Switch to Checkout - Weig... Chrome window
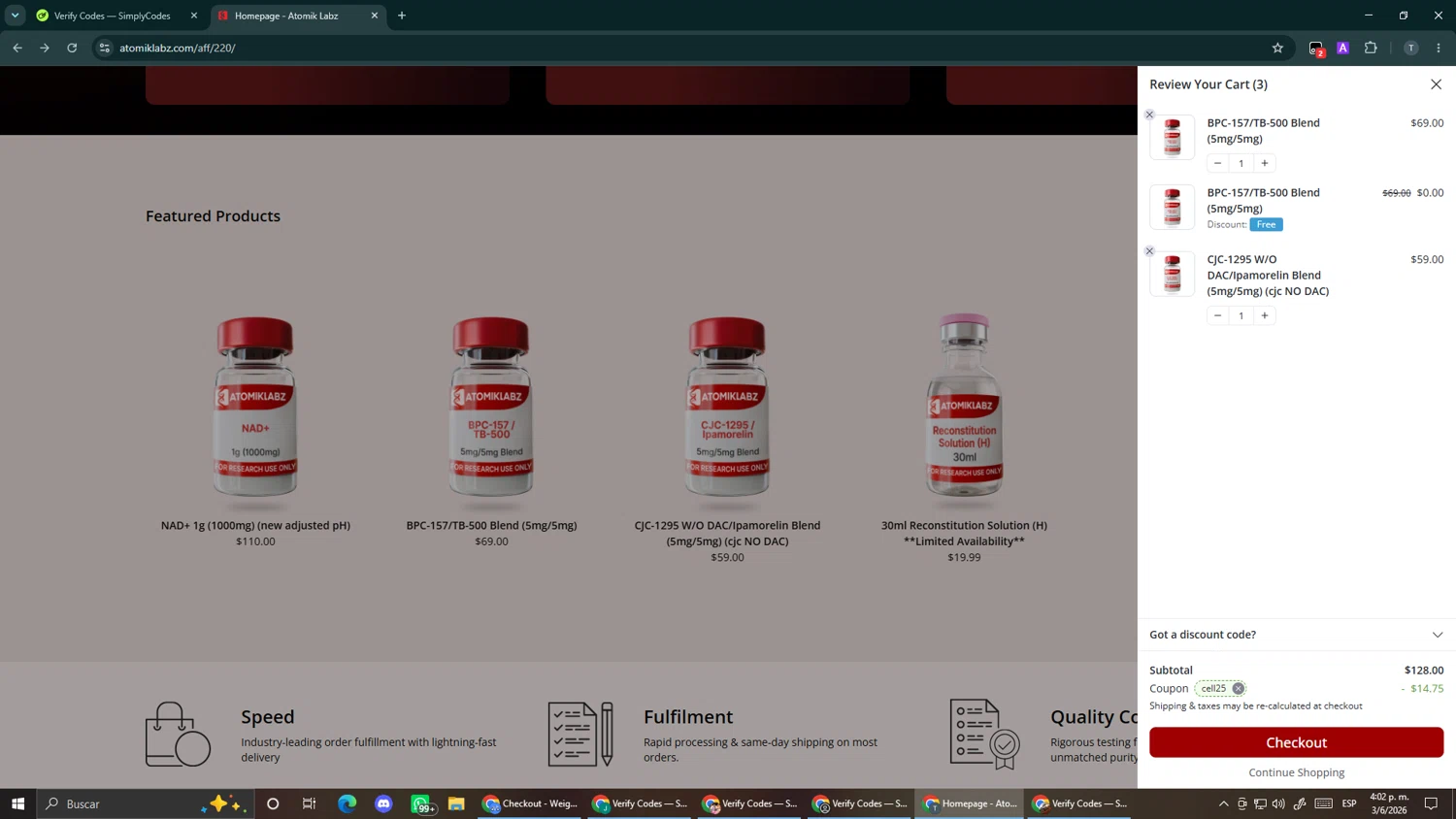 pyautogui.click(x=530, y=803)
